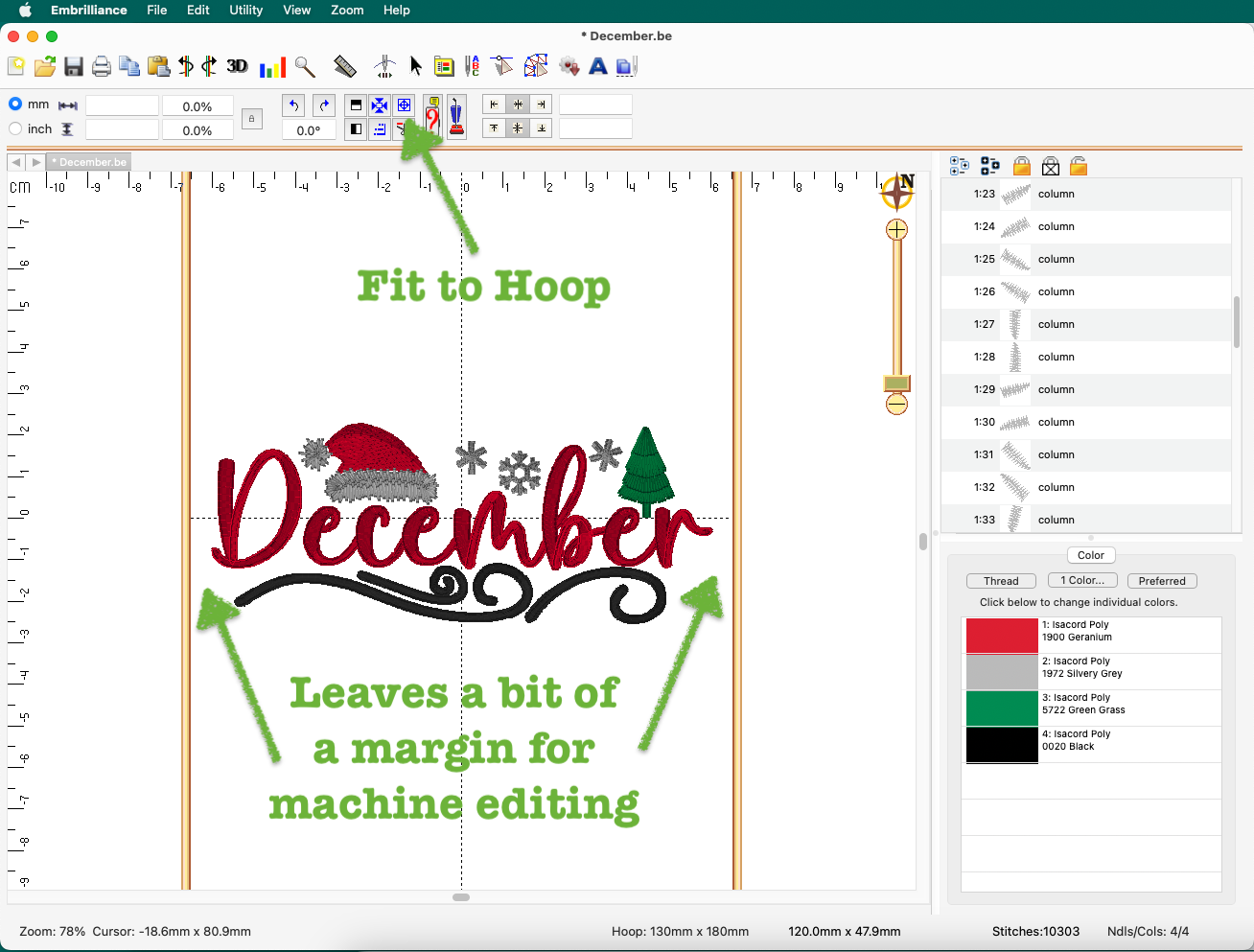Screen dimensions: 1254x952
Task: Click the Preferred button
Action: [1162, 581]
